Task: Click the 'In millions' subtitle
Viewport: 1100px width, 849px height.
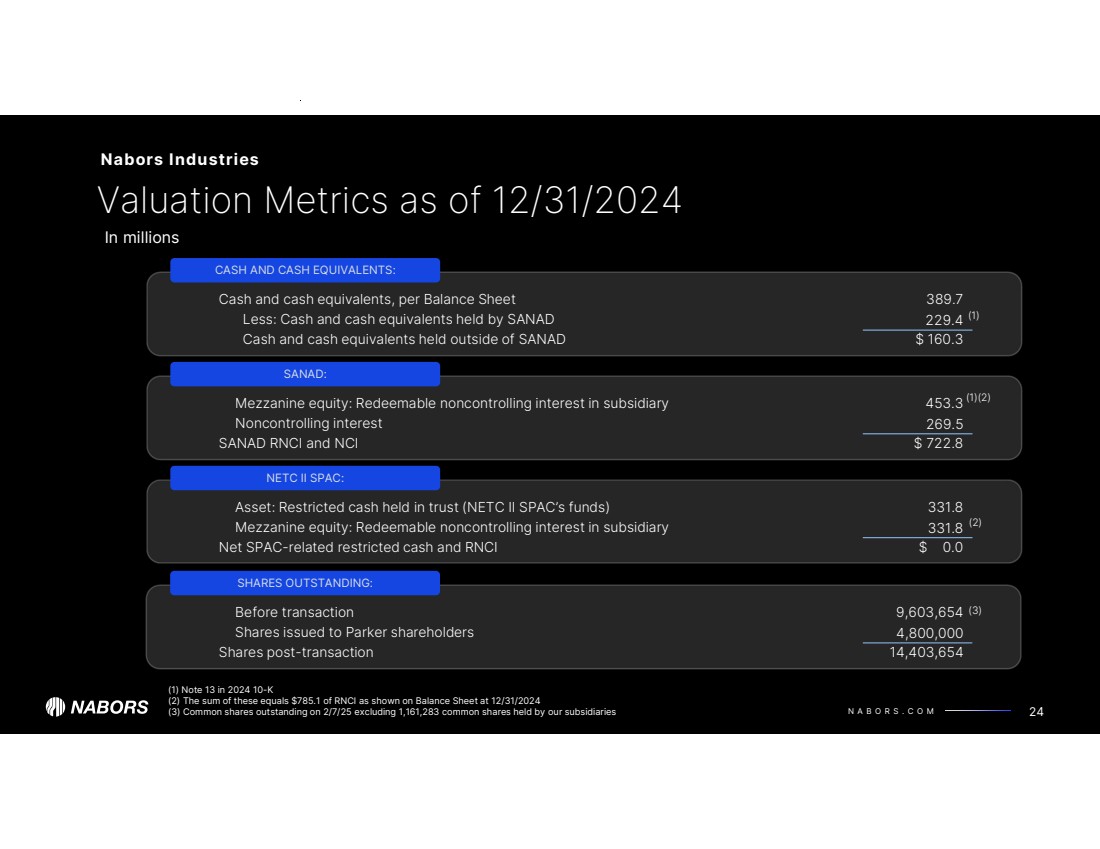Action: pos(142,238)
